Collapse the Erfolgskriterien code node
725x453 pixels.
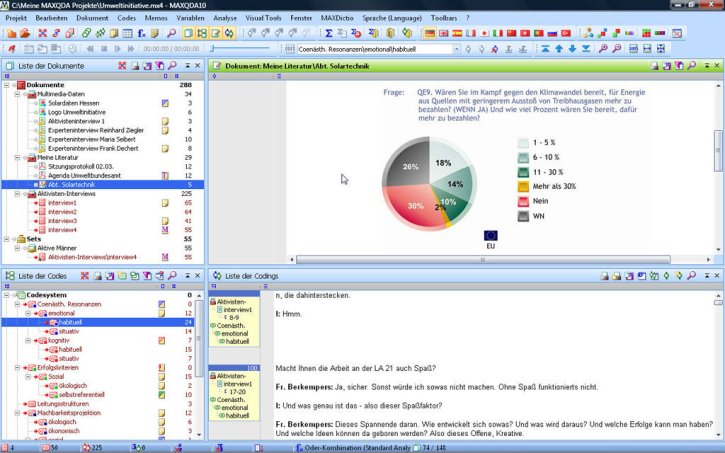pos(17,367)
